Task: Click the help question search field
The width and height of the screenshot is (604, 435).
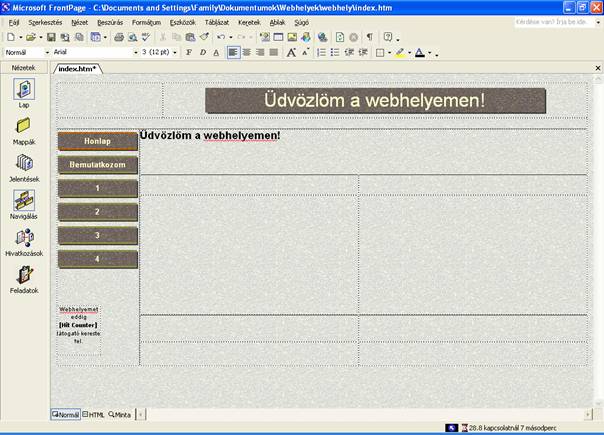Action: [553, 21]
